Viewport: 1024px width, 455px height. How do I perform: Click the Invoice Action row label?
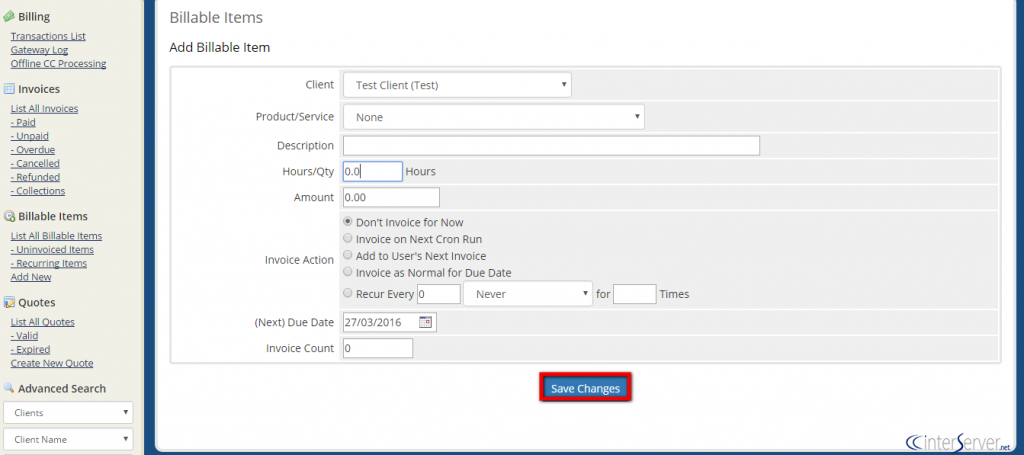(299, 260)
